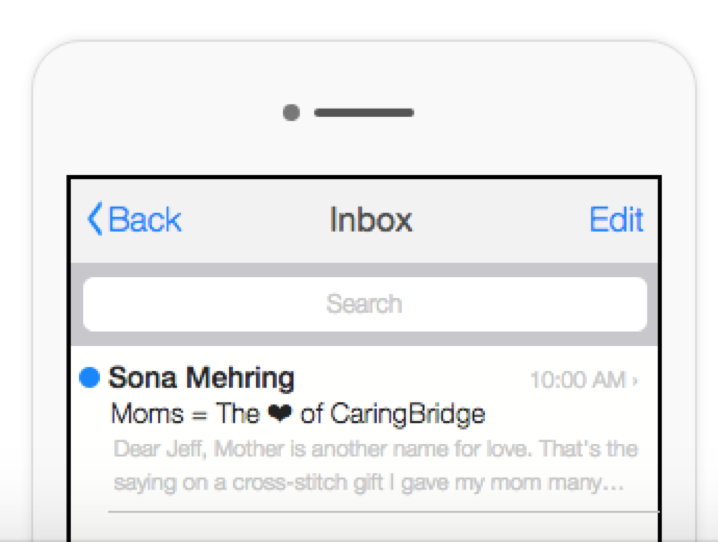Click the Search input field

364,304
